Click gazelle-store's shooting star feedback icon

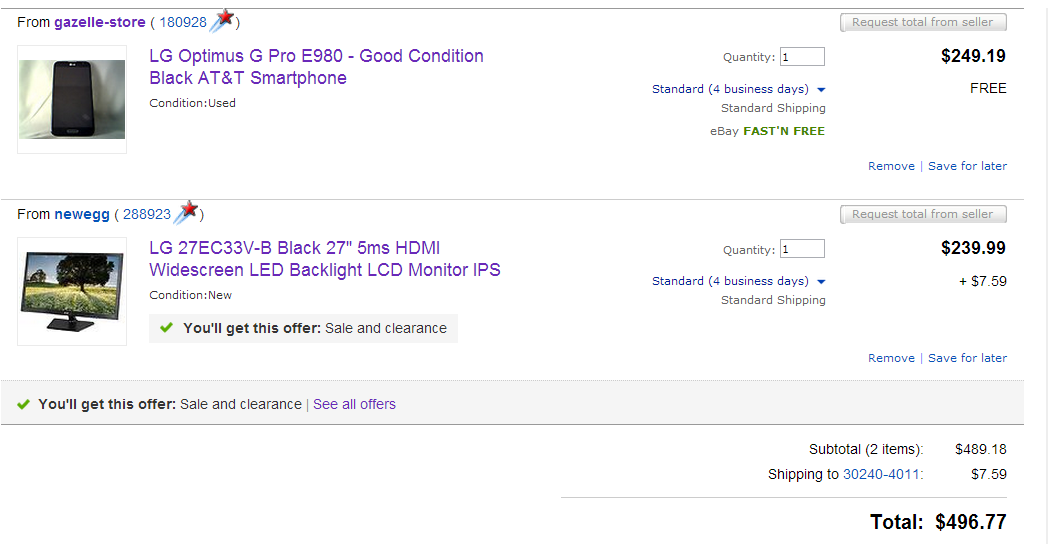(x=222, y=21)
